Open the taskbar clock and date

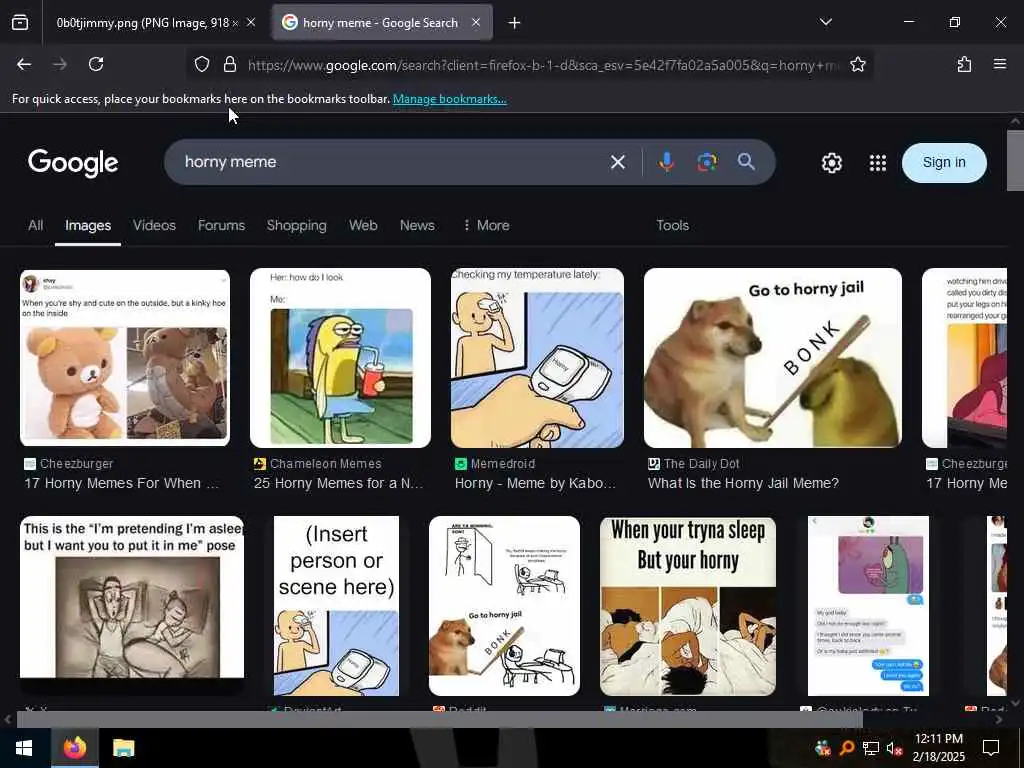[938, 748]
